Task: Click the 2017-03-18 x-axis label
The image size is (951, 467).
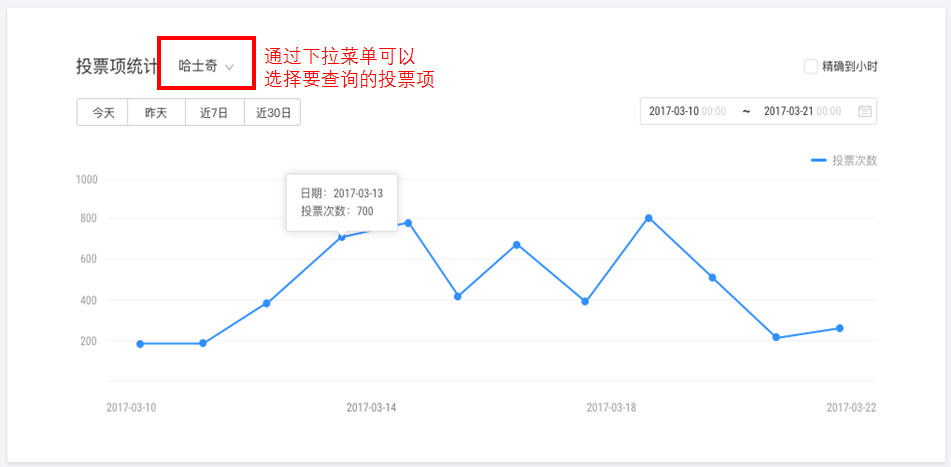Action: point(611,407)
